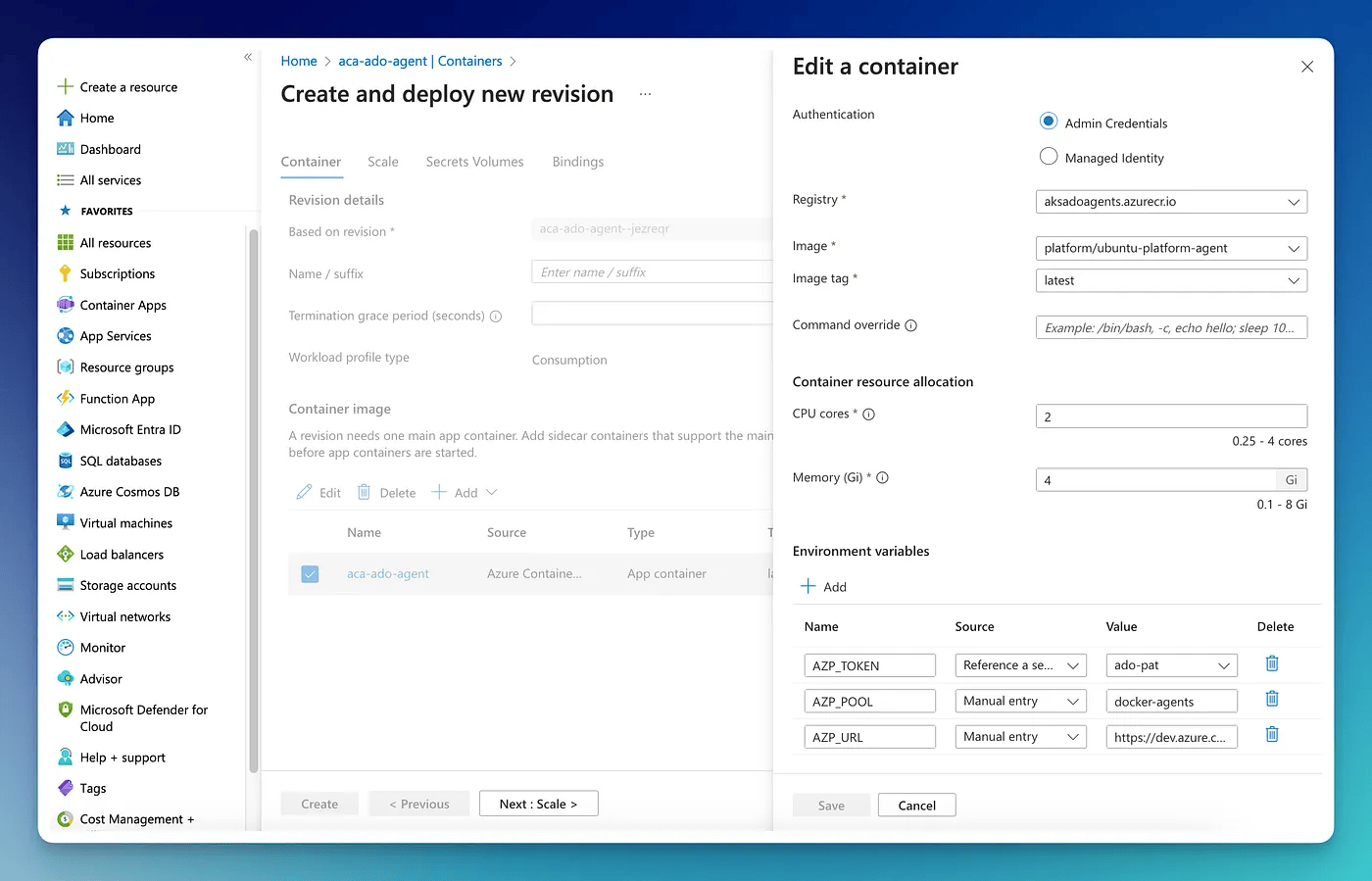Select Admin Credentials authentication
The image size is (1372, 881).
pyautogui.click(x=1048, y=122)
